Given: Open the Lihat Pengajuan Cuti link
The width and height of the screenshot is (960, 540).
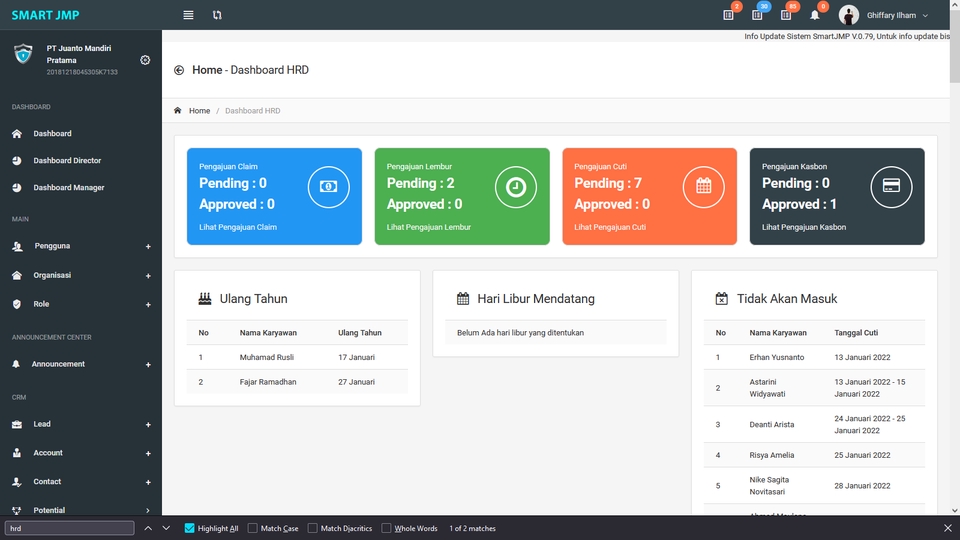Looking at the screenshot, I should point(610,227).
